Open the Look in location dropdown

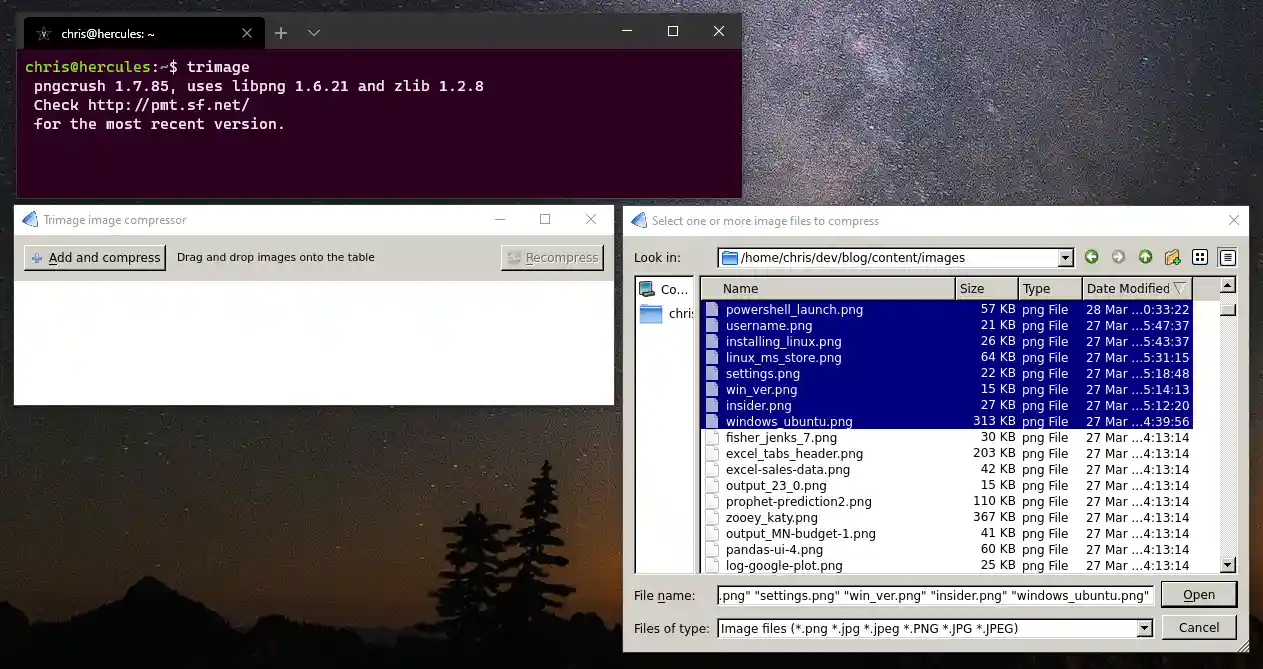click(x=1064, y=257)
